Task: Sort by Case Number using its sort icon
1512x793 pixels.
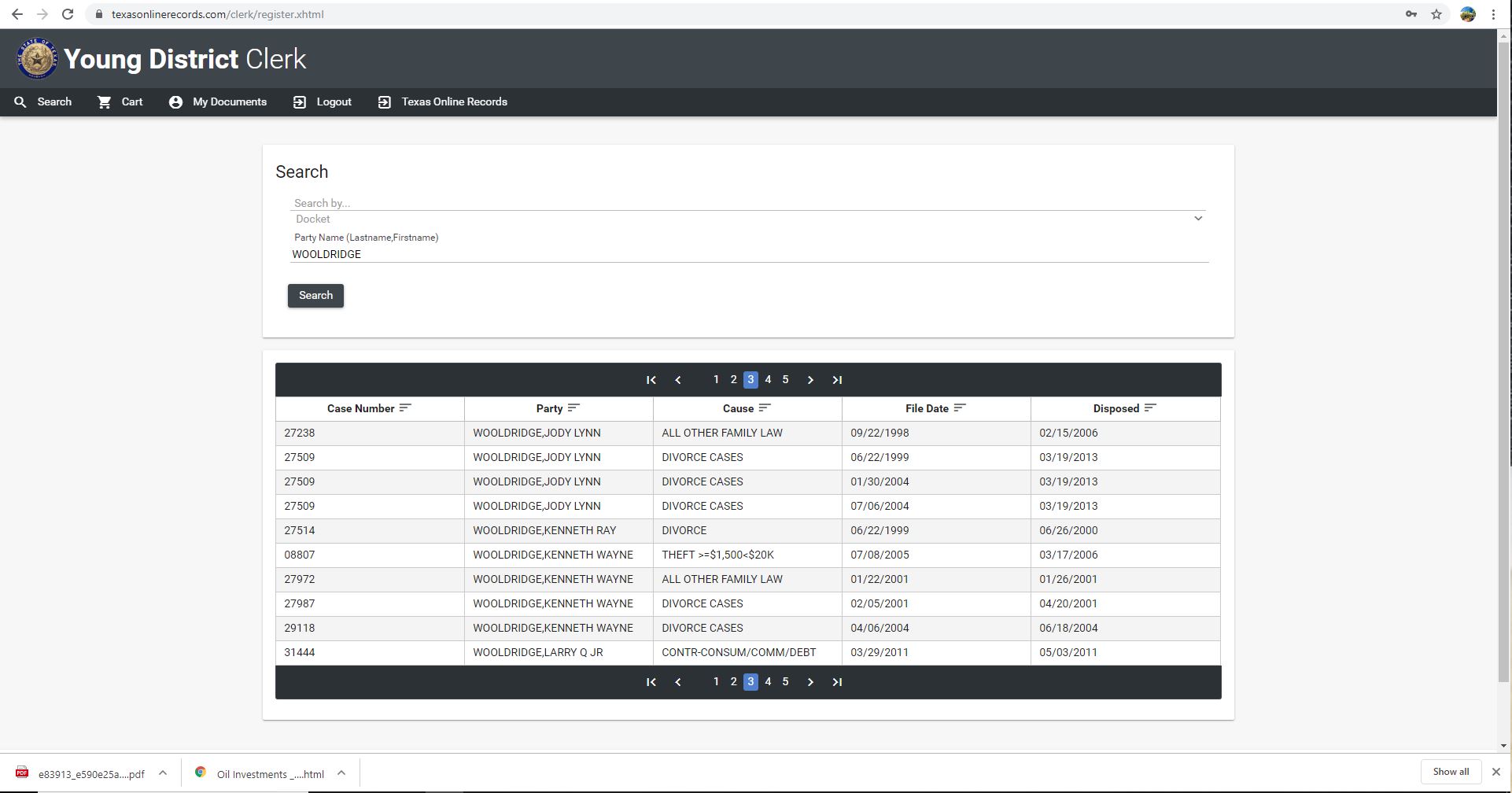Action: [405, 408]
